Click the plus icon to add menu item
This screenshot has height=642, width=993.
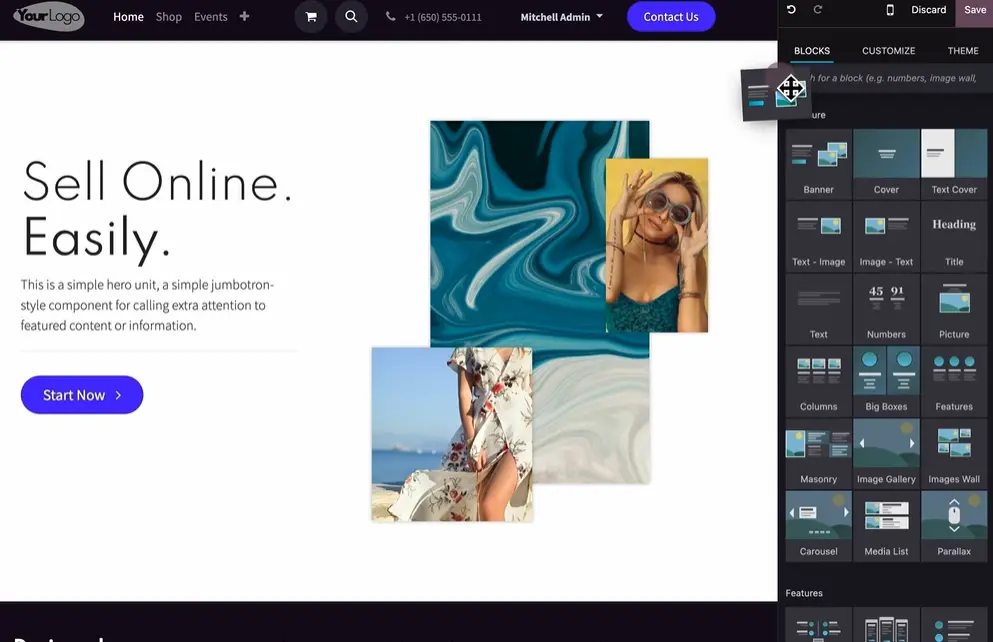pyautogui.click(x=244, y=17)
